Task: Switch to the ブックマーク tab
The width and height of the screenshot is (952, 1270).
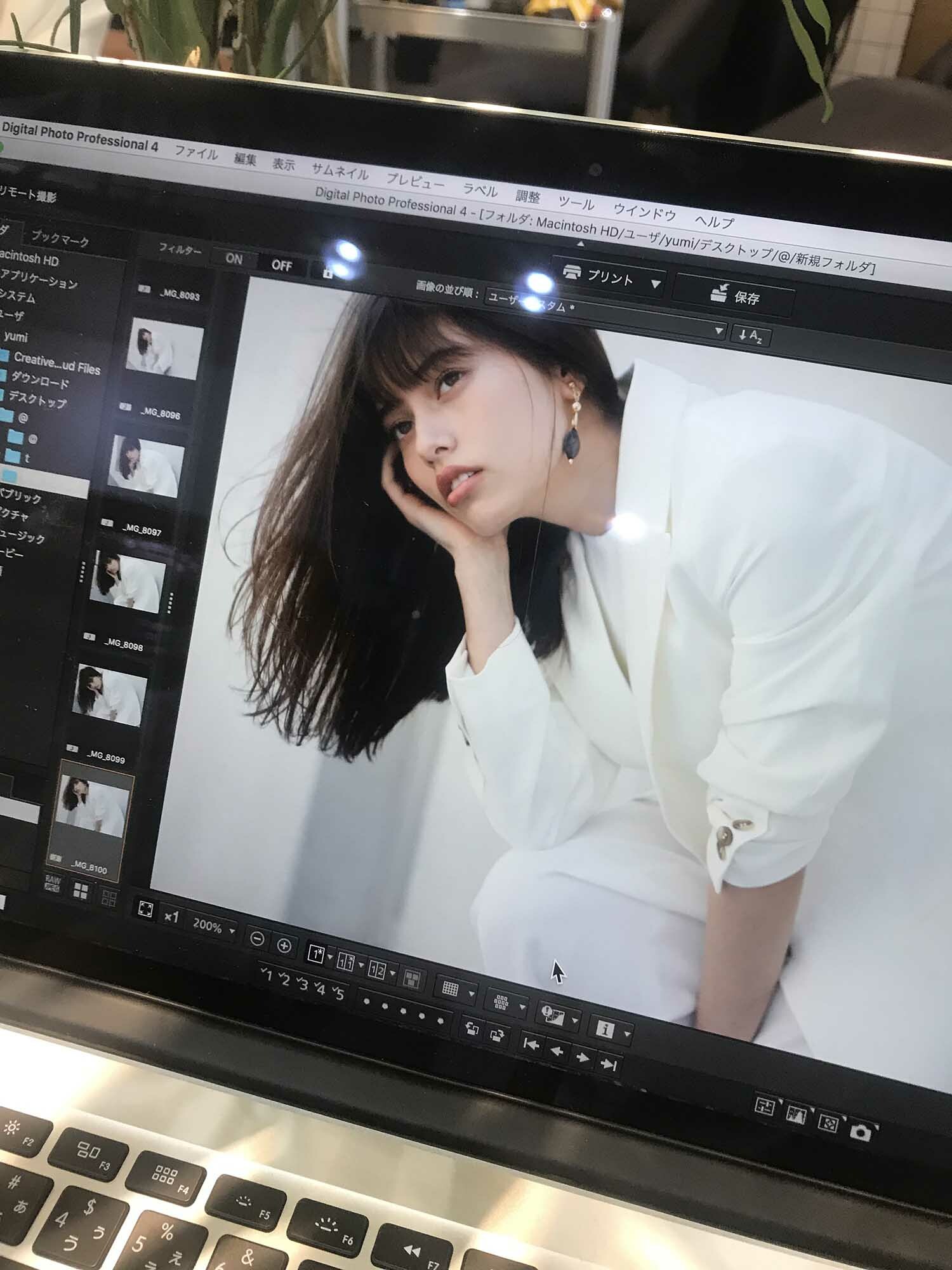Action: pyautogui.click(x=60, y=238)
